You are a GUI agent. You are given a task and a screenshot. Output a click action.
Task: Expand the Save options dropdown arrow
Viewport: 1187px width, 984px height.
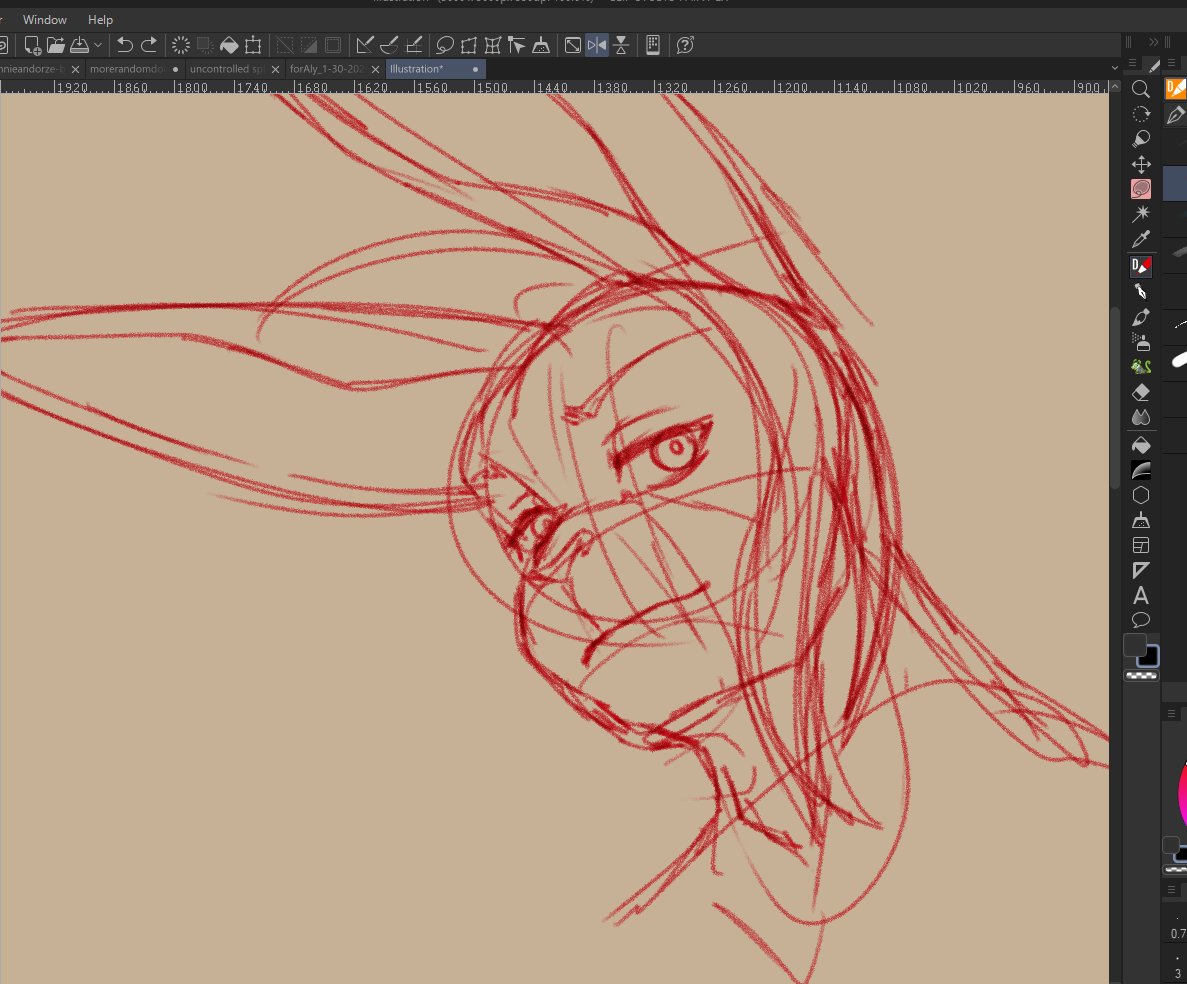98,45
